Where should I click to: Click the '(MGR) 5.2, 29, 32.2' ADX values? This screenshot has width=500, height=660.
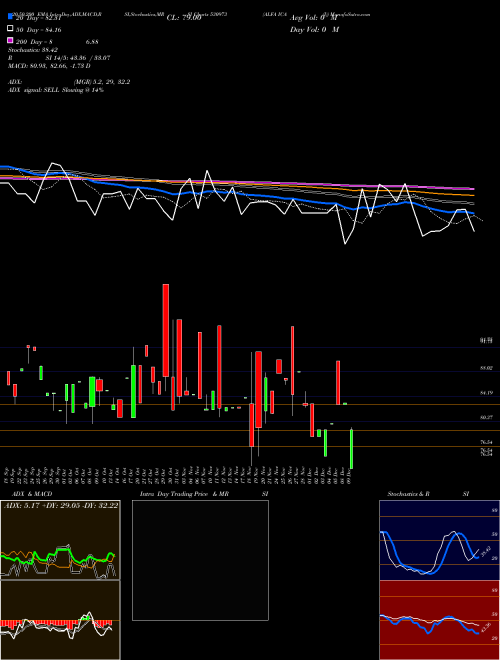point(101,82)
